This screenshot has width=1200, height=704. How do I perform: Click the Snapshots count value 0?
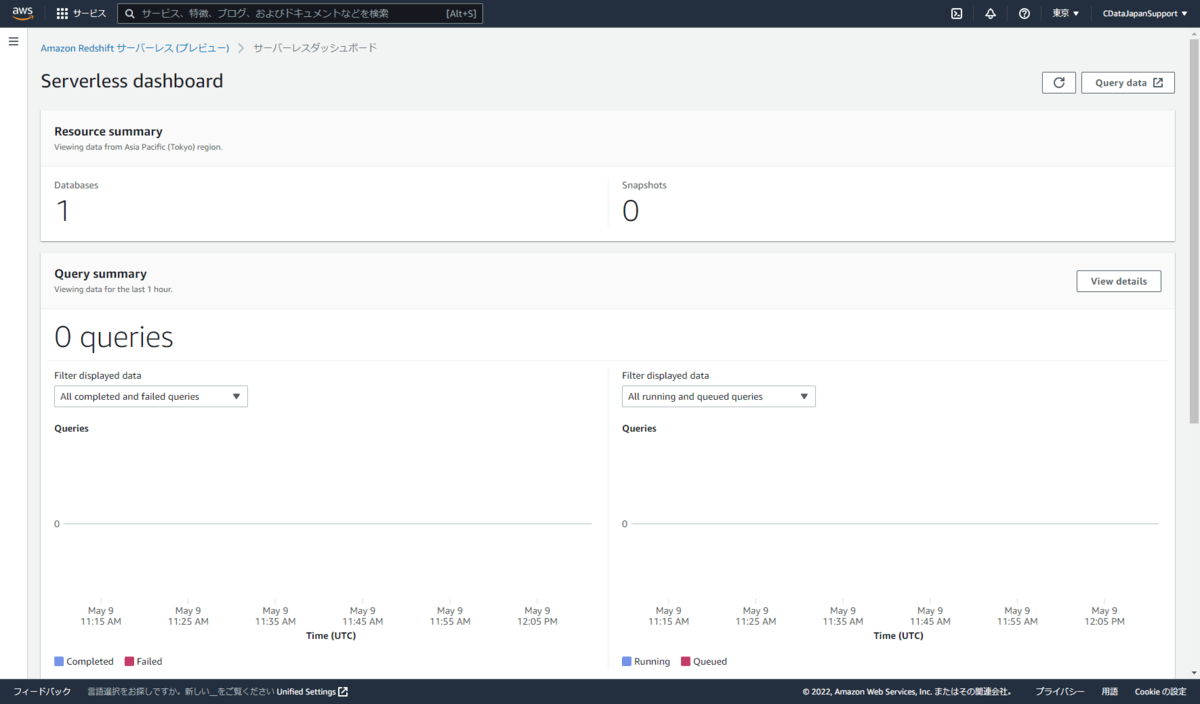point(630,211)
